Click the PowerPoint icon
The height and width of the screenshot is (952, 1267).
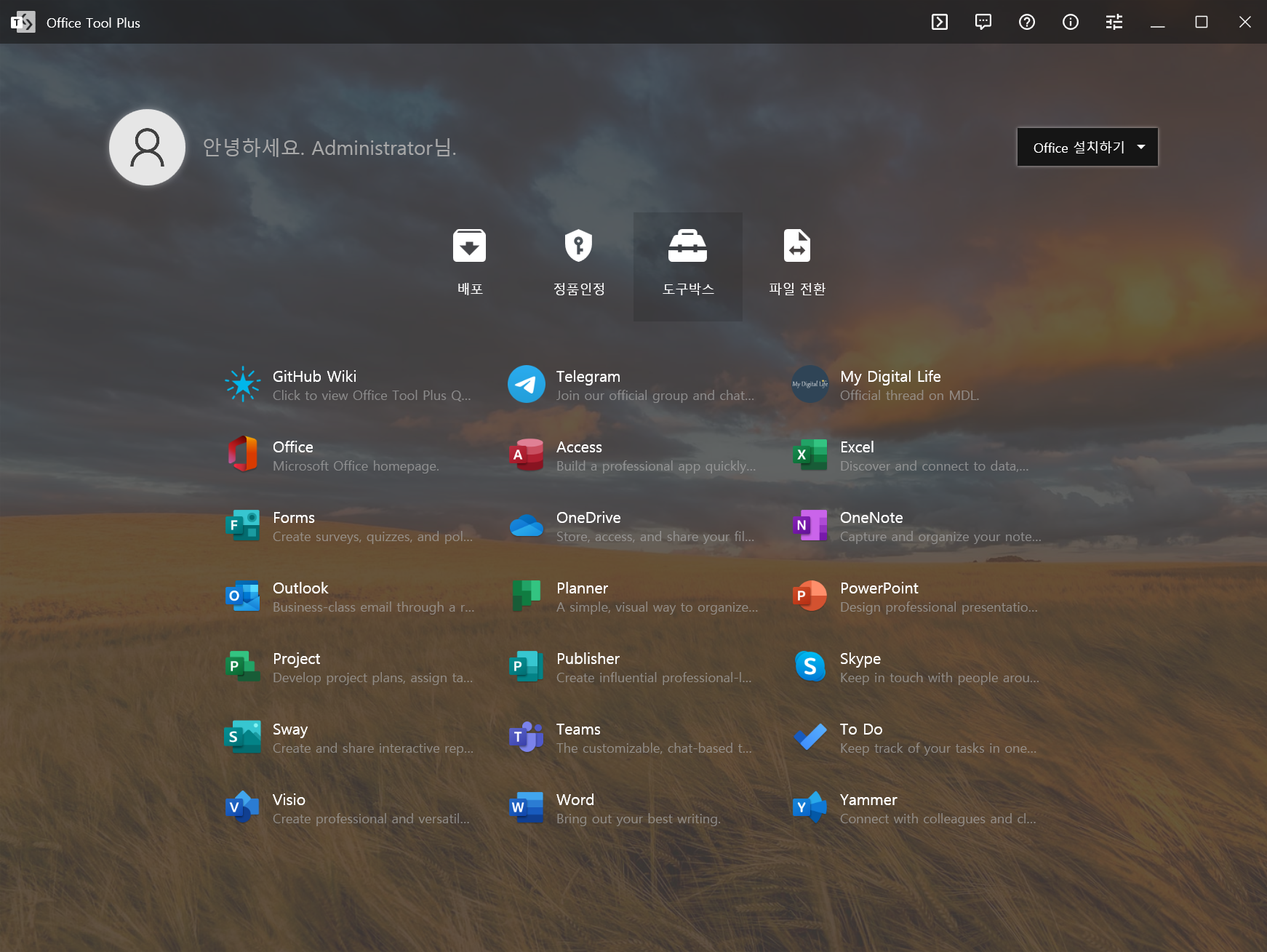pyautogui.click(x=810, y=596)
